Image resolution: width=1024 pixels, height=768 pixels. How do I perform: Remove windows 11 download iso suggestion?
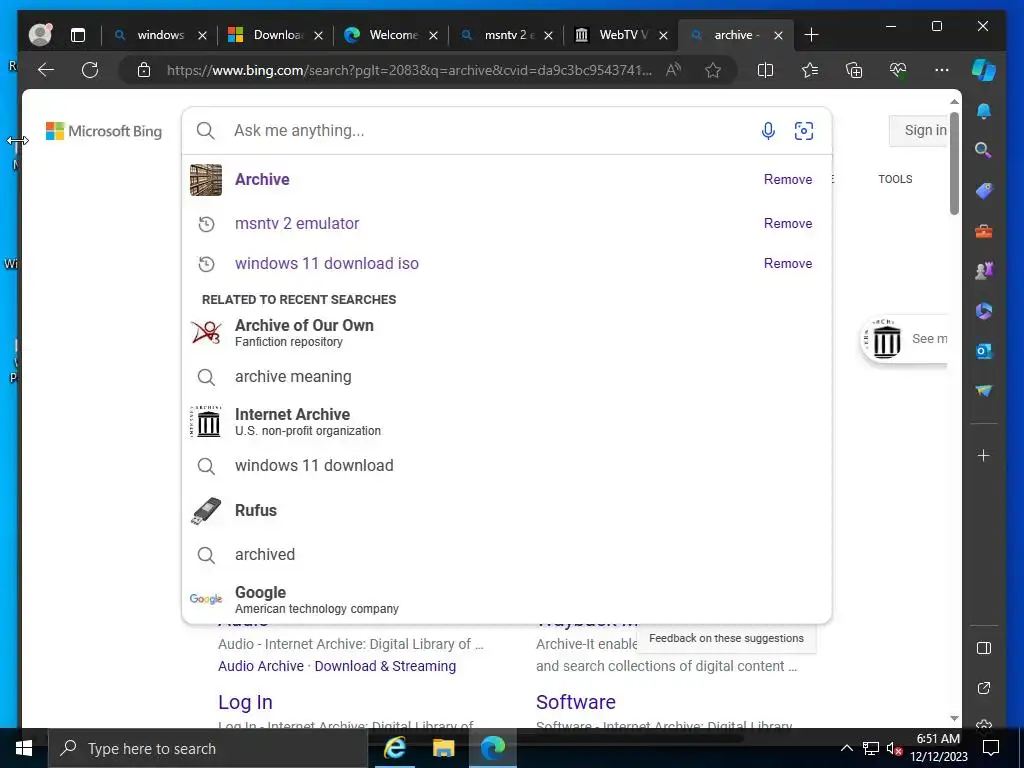click(788, 263)
